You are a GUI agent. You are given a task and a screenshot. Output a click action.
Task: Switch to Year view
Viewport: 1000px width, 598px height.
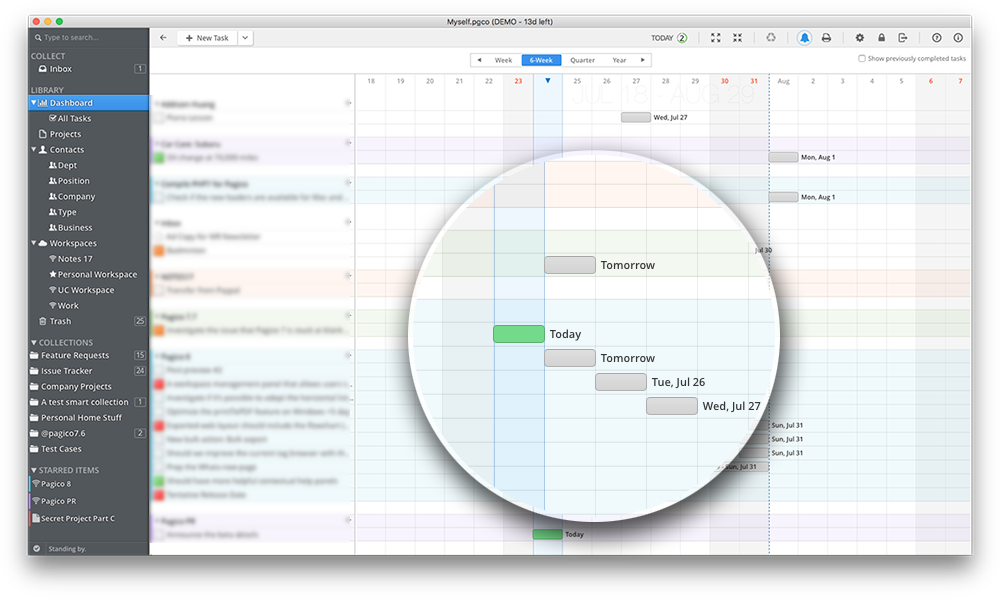tap(619, 60)
